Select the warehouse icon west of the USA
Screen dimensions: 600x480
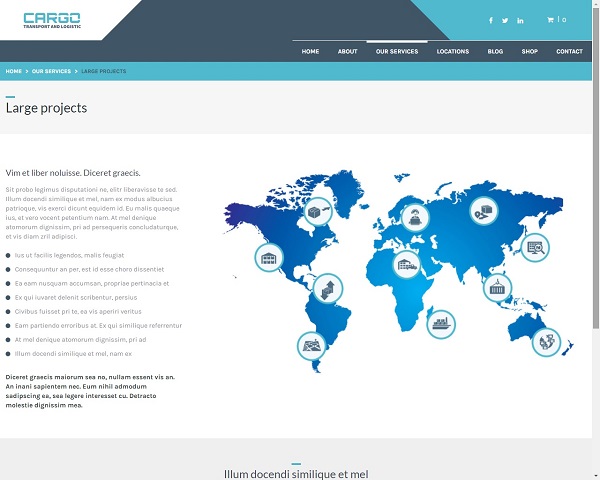[x=269, y=258]
